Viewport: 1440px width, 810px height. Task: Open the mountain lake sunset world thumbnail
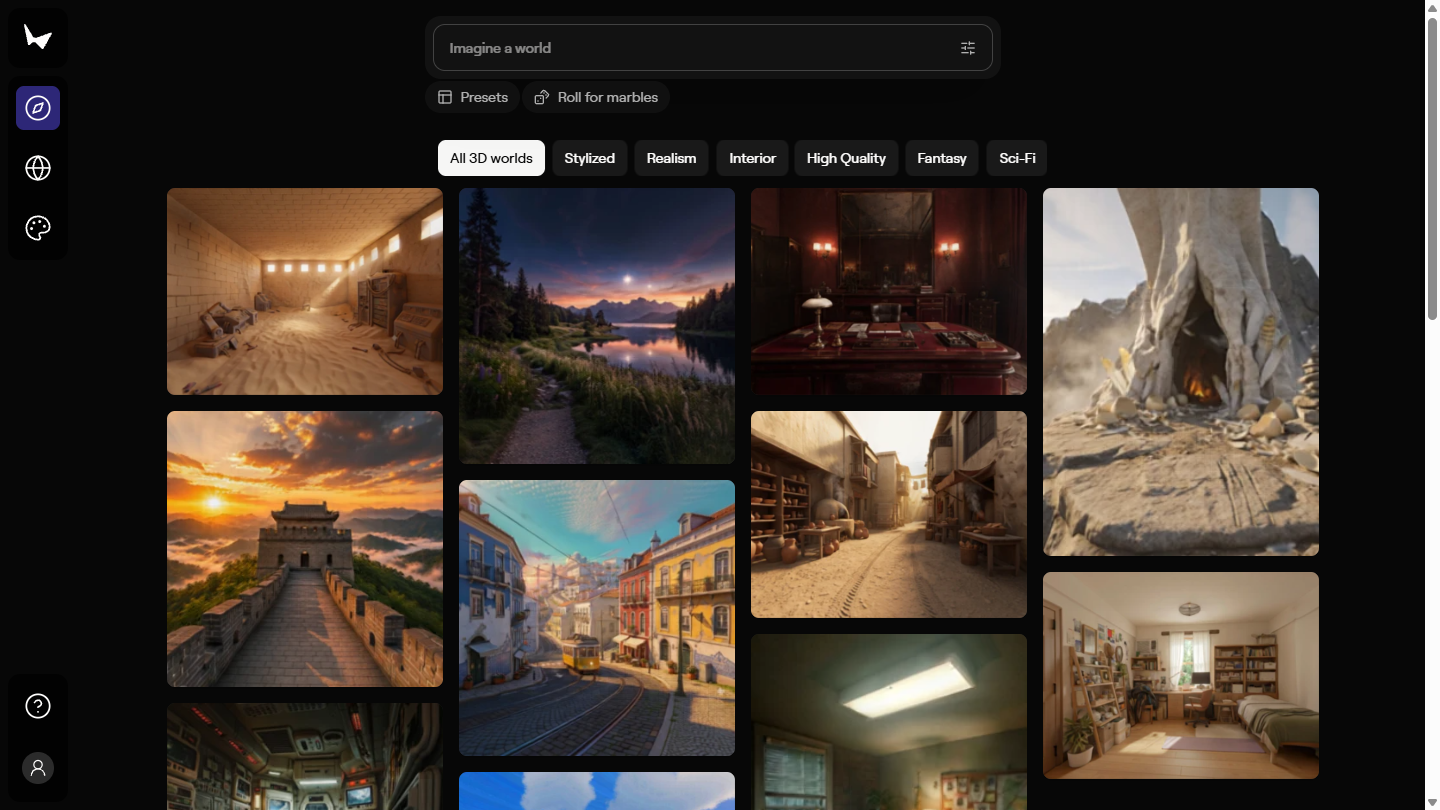click(597, 326)
